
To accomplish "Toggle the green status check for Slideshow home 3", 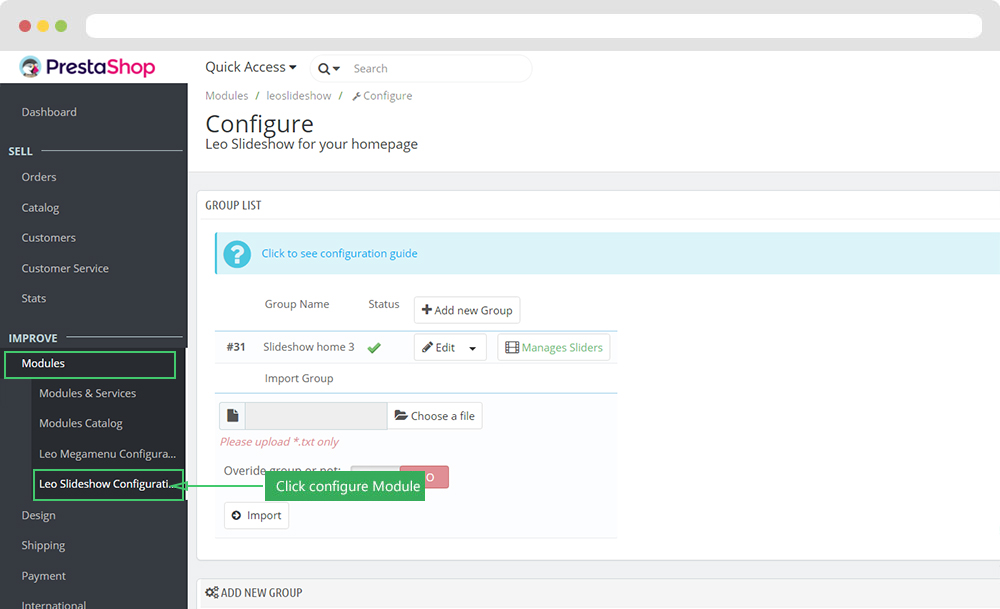I will point(374,348).
